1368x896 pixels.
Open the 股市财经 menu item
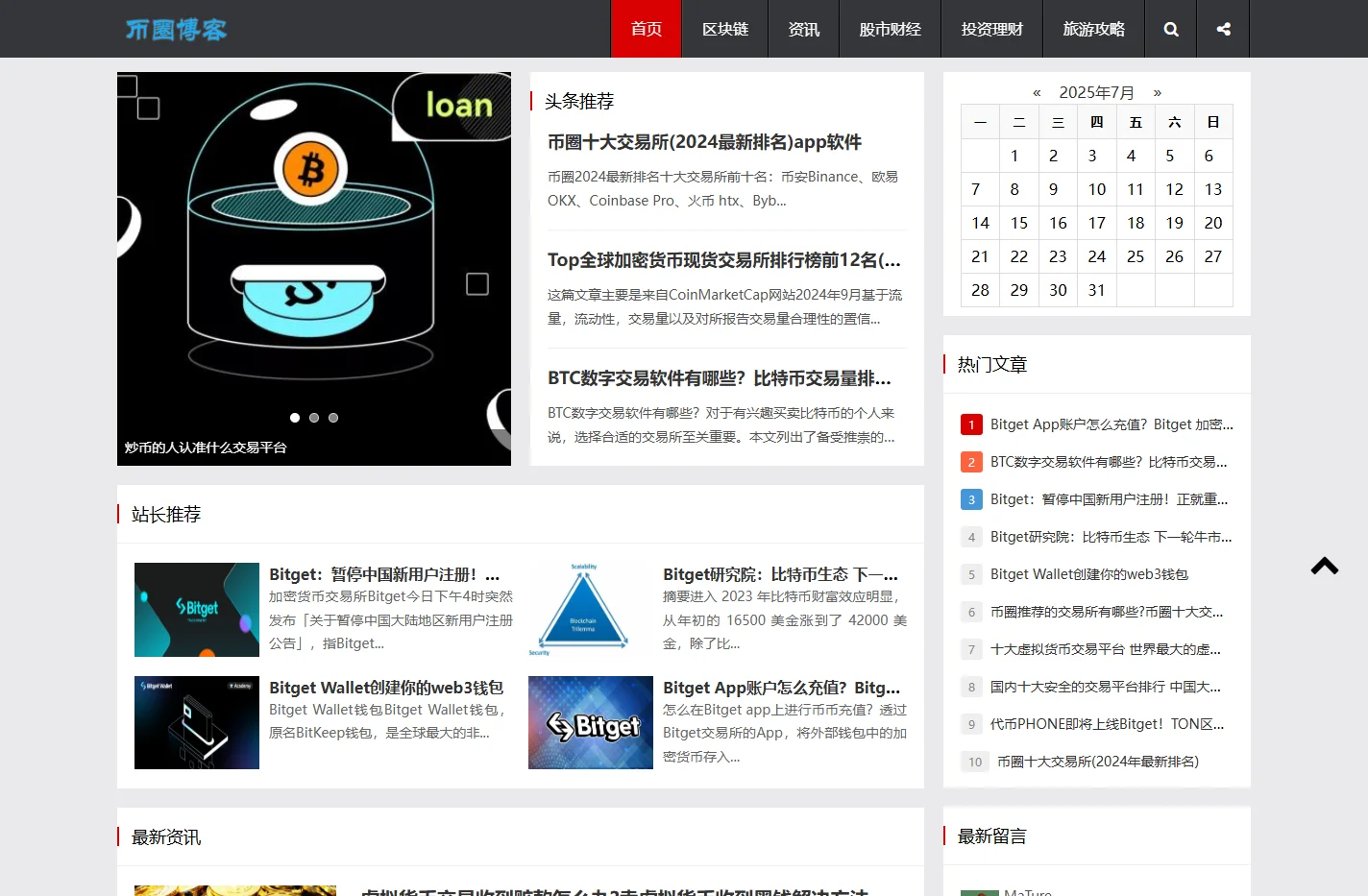click(x=891, y=29)
